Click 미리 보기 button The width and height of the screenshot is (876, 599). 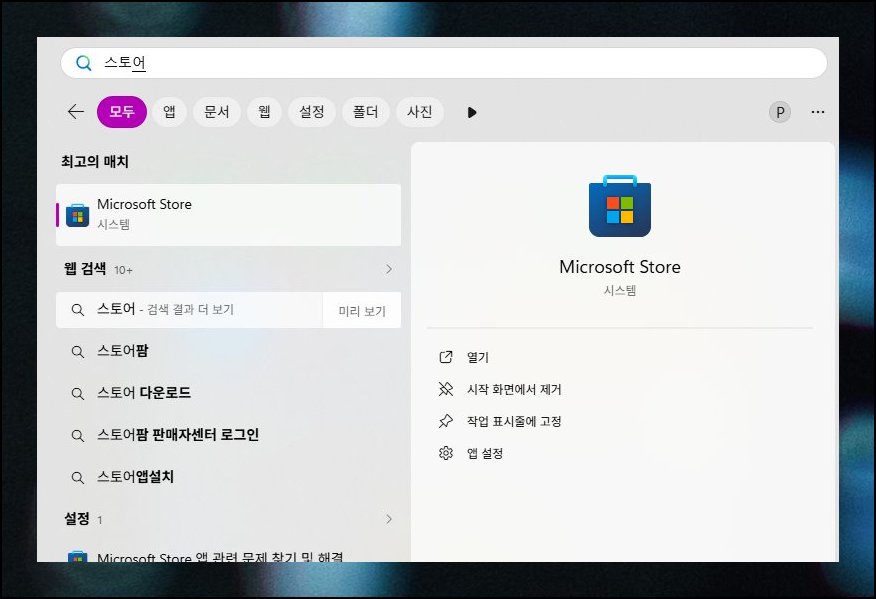pos(362,311)
